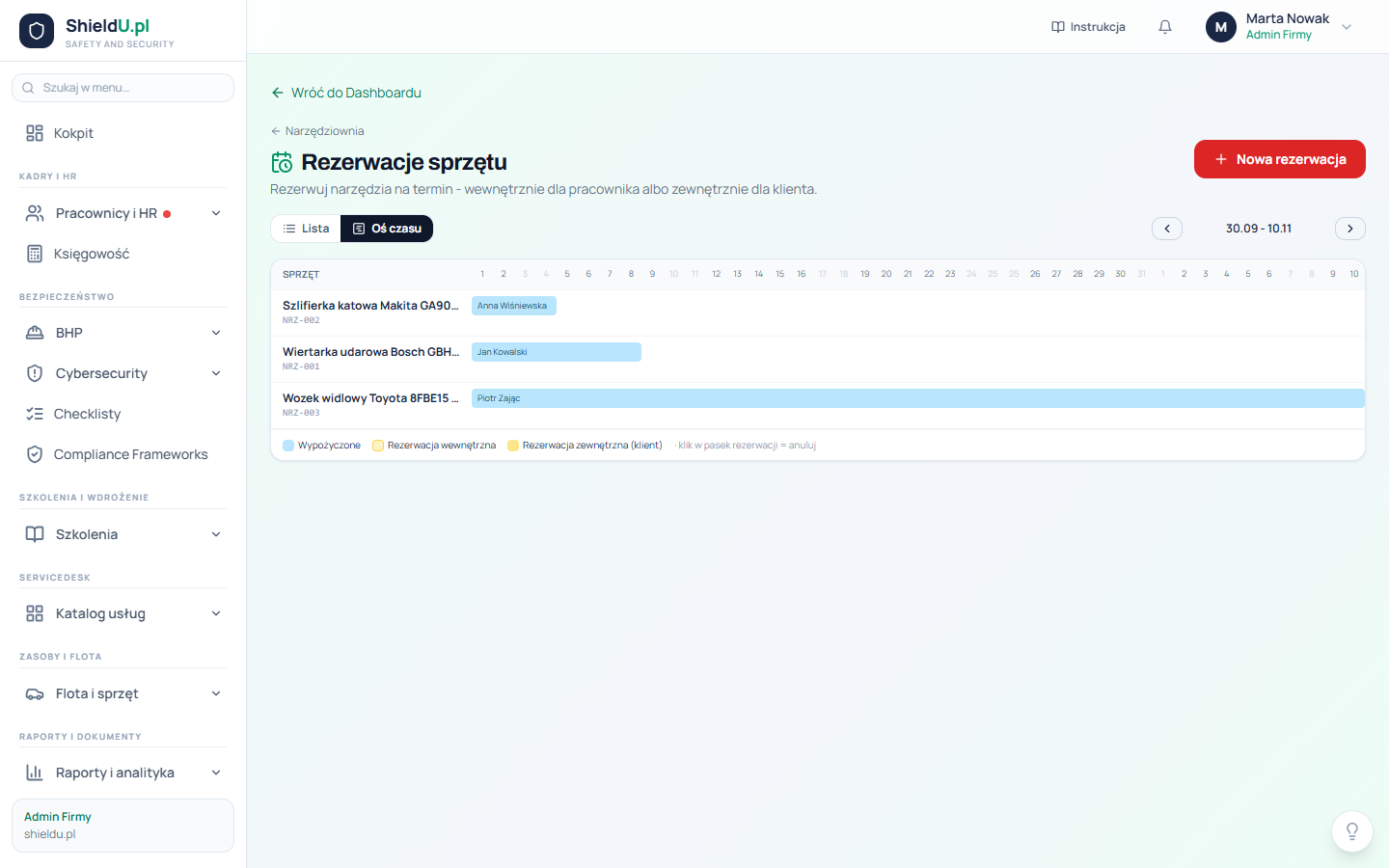Open the Instrukcja link

tap(1088, 27)
